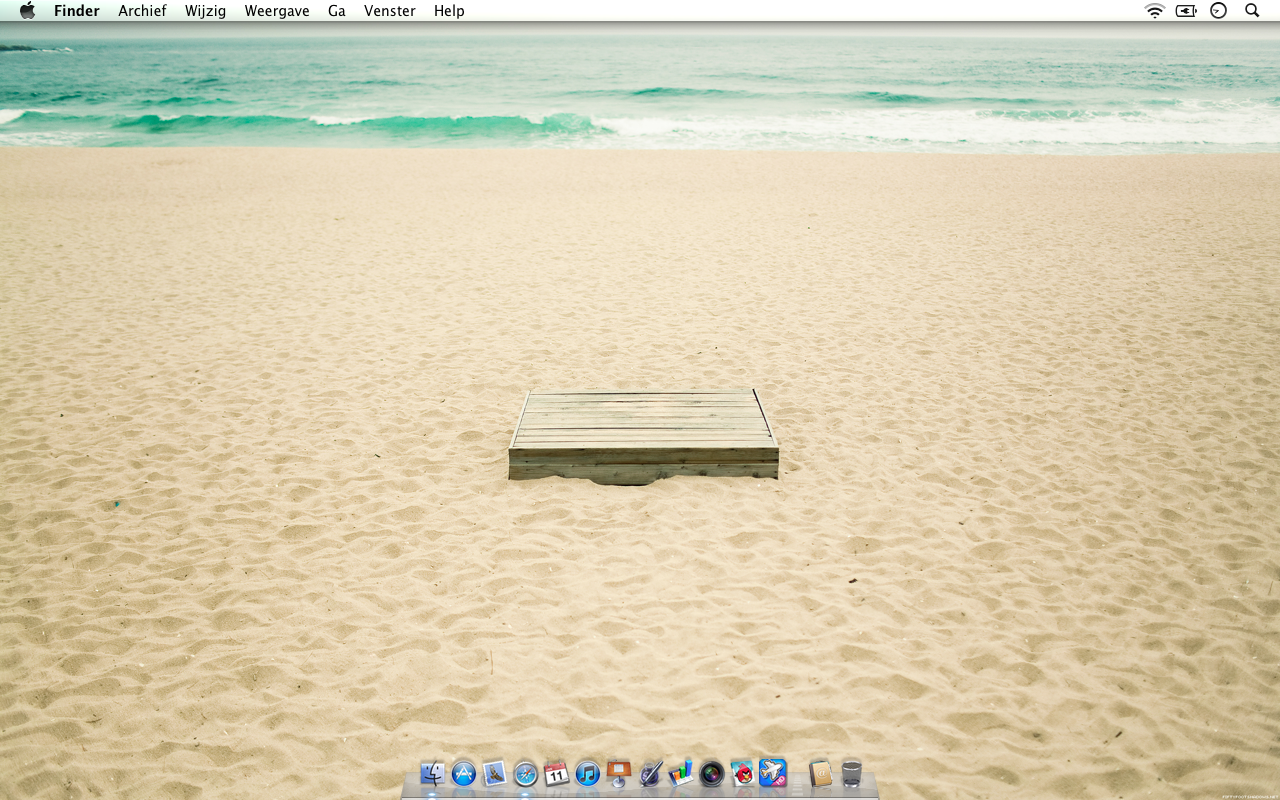Open the Address Book icon
The height and width of the screenshot is (800, 1280).
[x=820, y=774]
